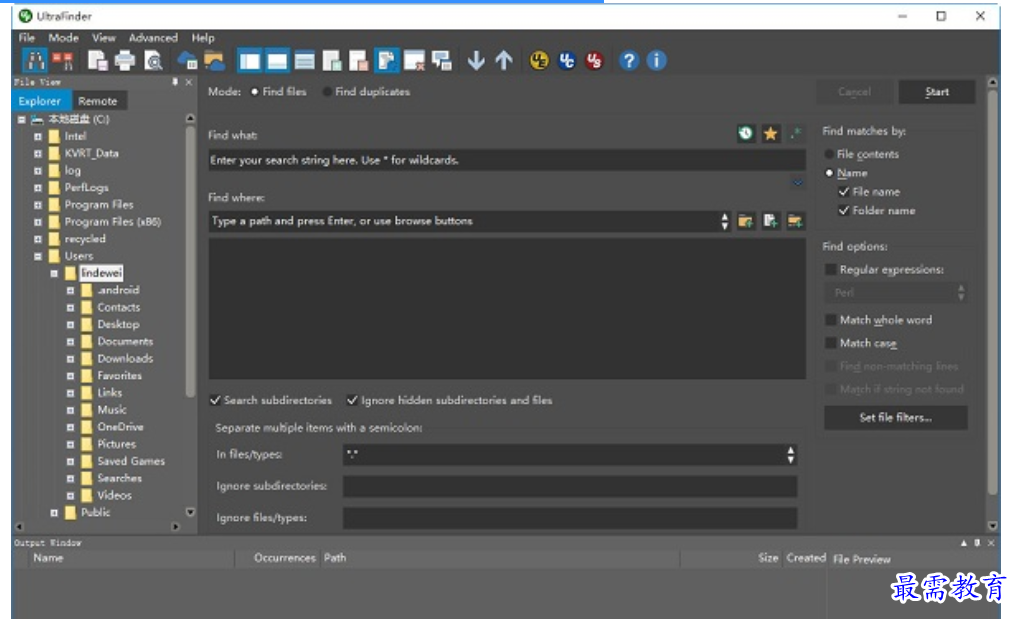Enable the Match case checkbox
Viewport: 1015px width, 619px height.
click(x=831, y=343)
